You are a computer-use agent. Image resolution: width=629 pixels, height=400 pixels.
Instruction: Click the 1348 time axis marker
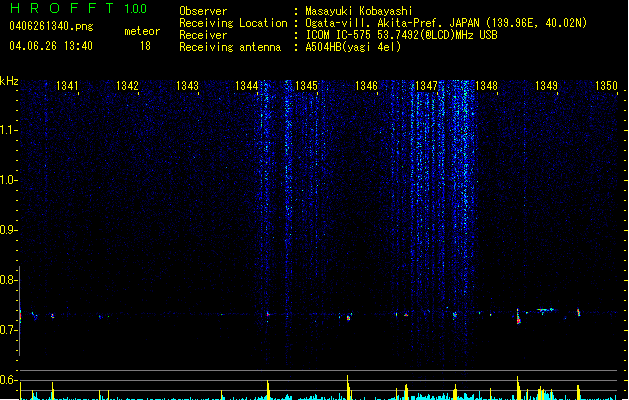click(x=486, y=86)
